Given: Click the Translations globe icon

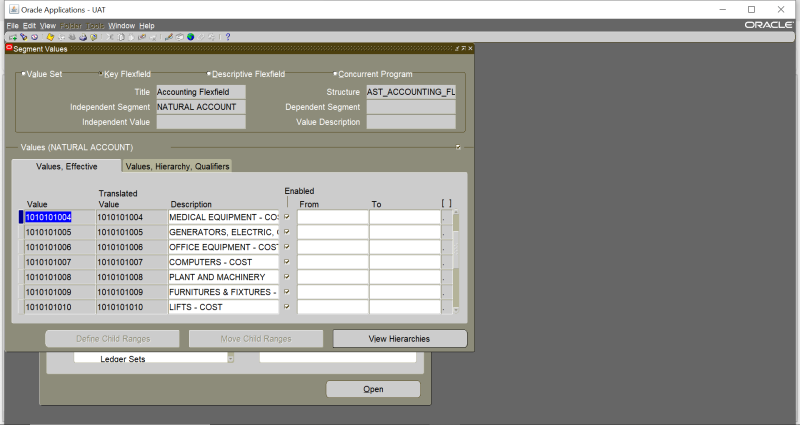Looking at the screenshot, I should tap(190, 37).
